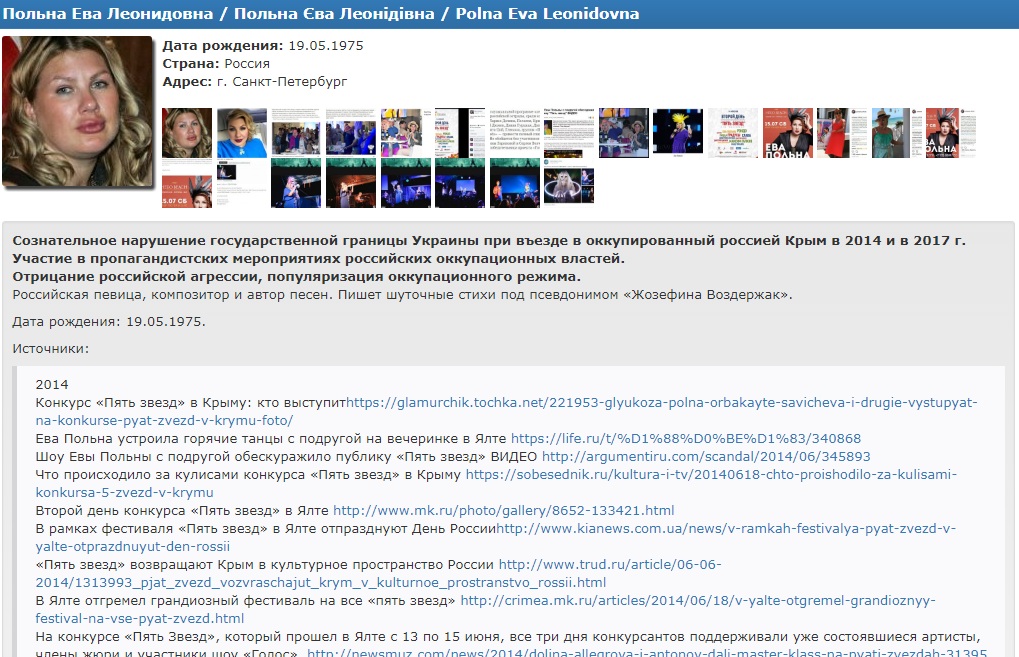Viewport: 1019px width, 657px height.
Task: Click the bold accusation text about Crimea border violation
Action: (489, 241)
